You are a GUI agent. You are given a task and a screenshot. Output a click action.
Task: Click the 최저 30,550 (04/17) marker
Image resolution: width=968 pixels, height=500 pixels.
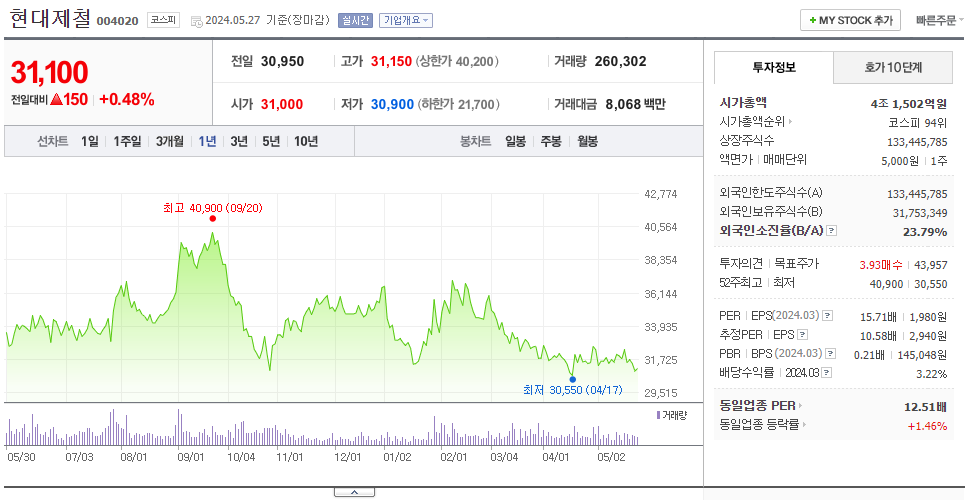(x=573, y=390)
